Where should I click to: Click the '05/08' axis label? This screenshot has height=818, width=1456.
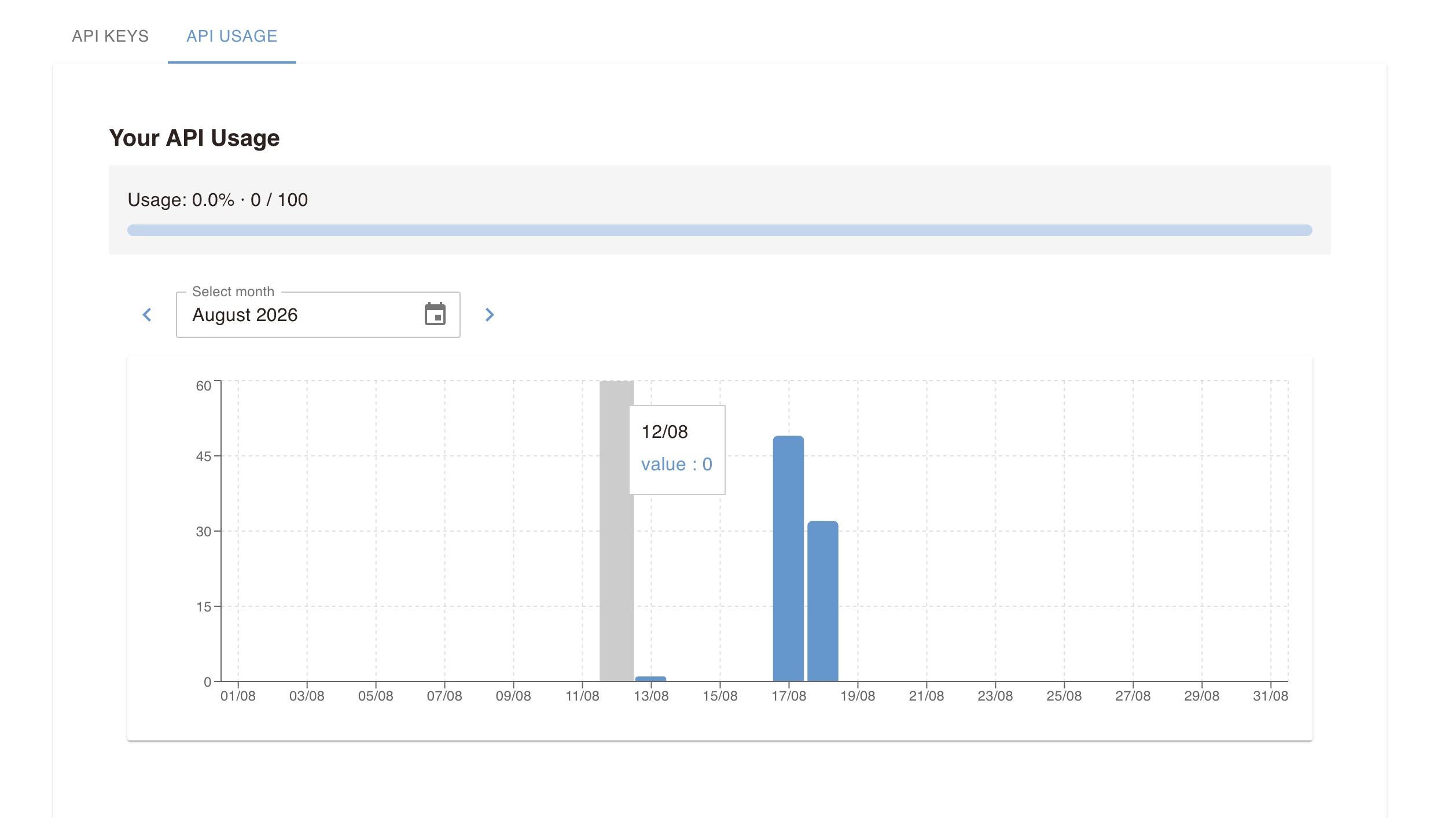point(376,696)
